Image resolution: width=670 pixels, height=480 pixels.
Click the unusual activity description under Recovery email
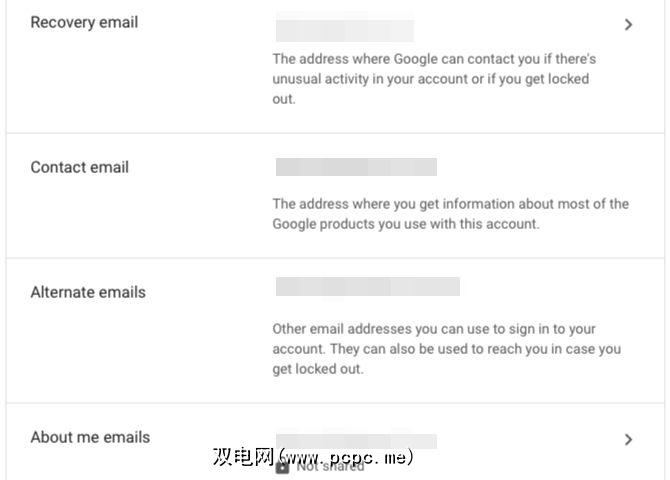[x=430, y=79]
